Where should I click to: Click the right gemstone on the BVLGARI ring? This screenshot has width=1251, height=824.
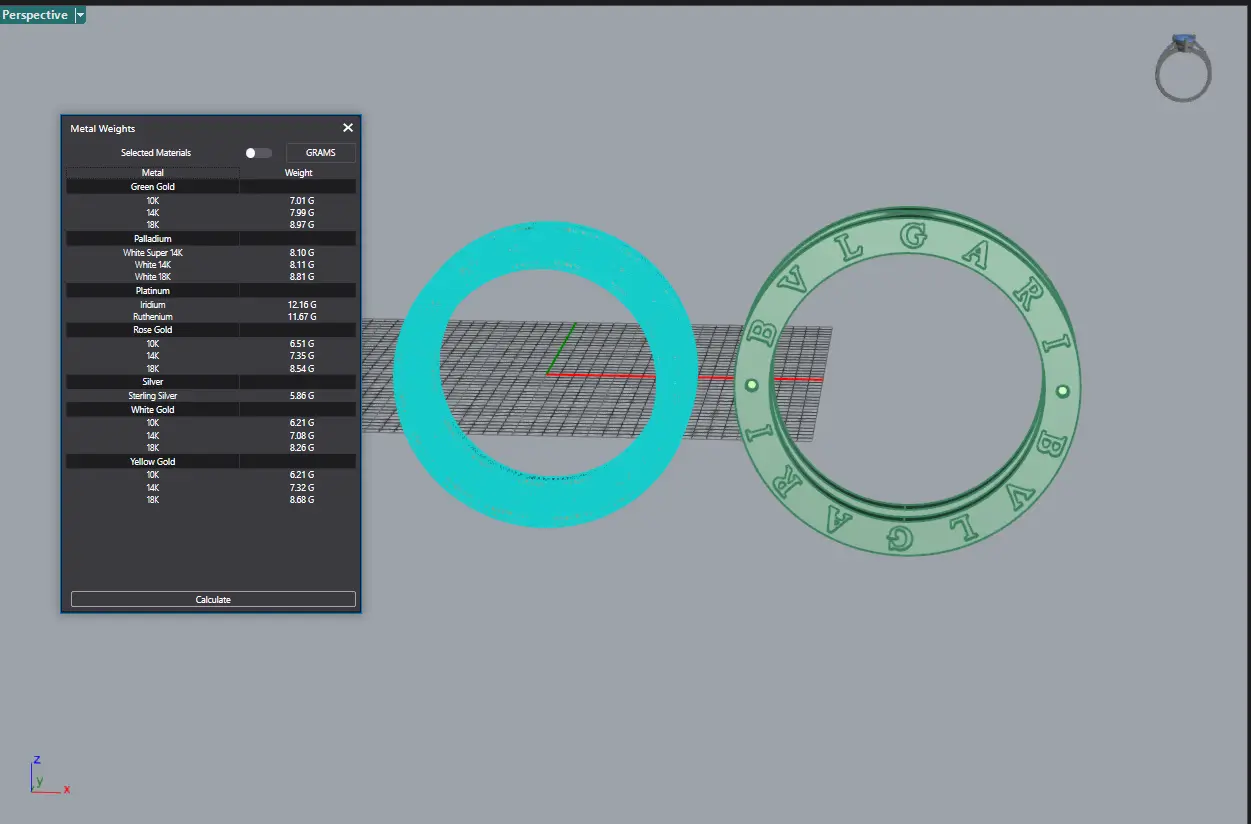click(1062, 391)
